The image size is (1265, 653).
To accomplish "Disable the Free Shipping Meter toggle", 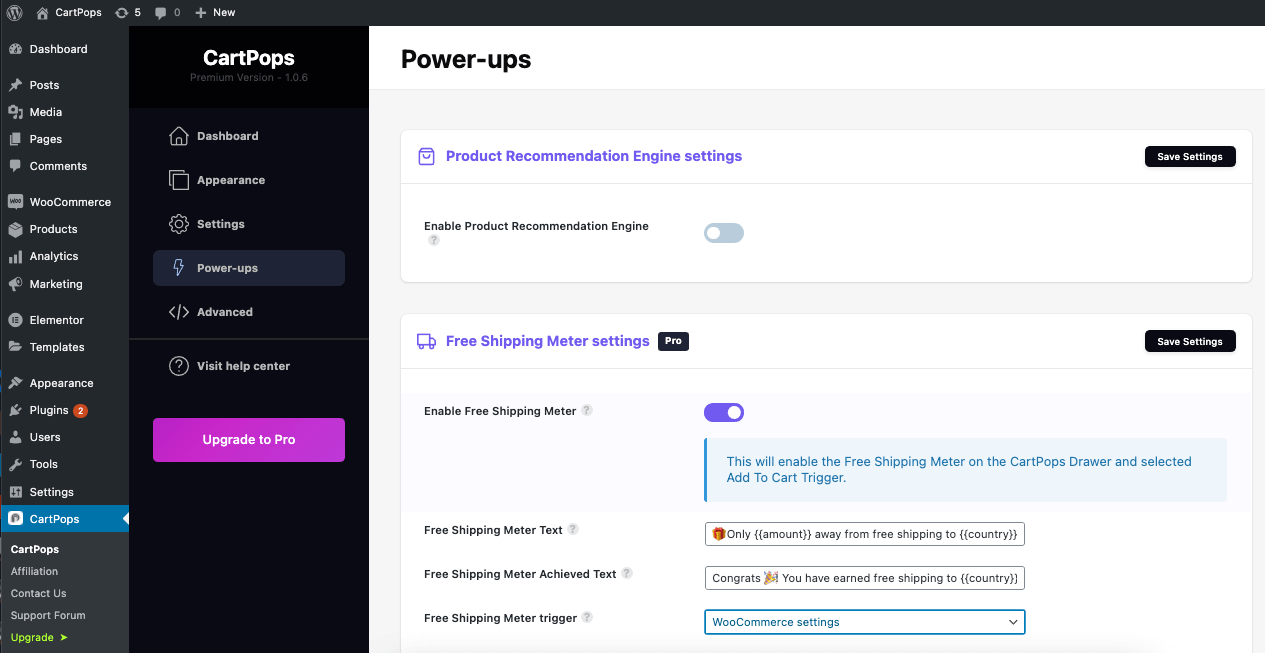I will [x=723, y=411].
